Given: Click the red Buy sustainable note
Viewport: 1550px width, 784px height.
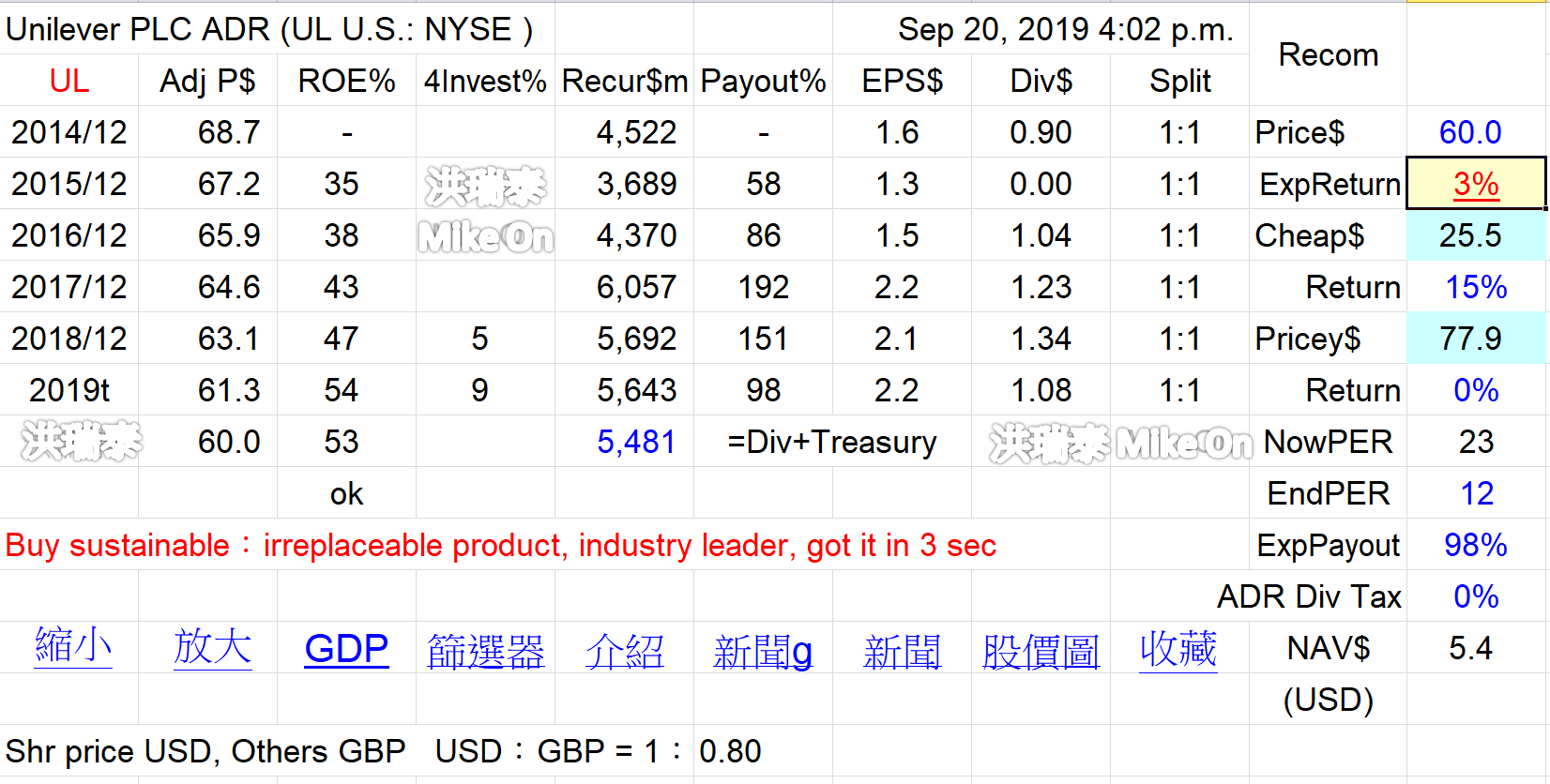Looking at the screenshot, I should click(x=501, y=545).
